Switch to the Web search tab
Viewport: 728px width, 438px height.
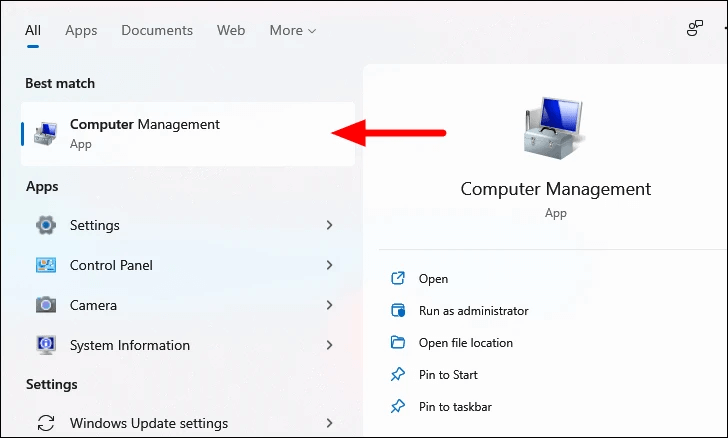coord(231,31)
